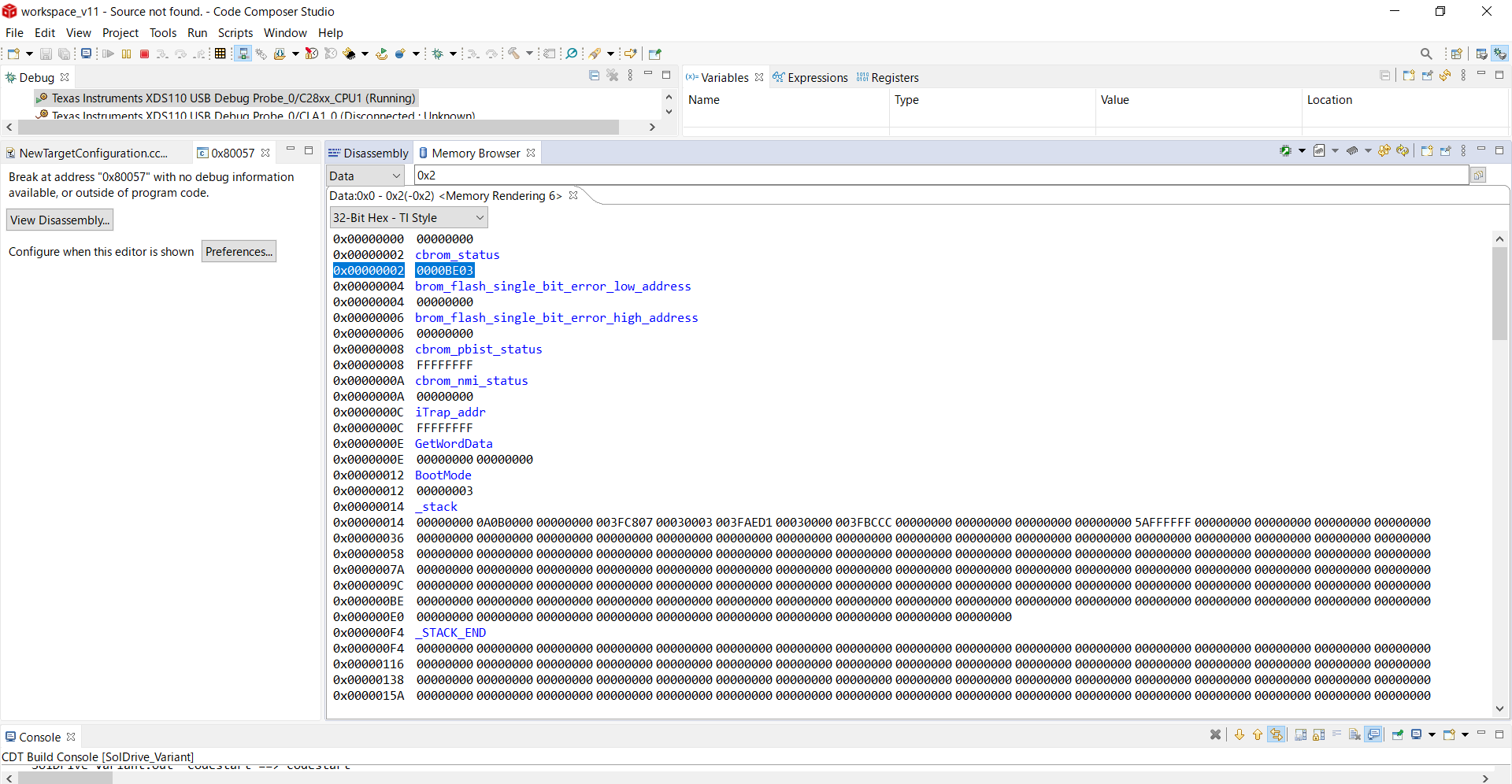Open the Data memory page dropdown

[x=365, y=176]
